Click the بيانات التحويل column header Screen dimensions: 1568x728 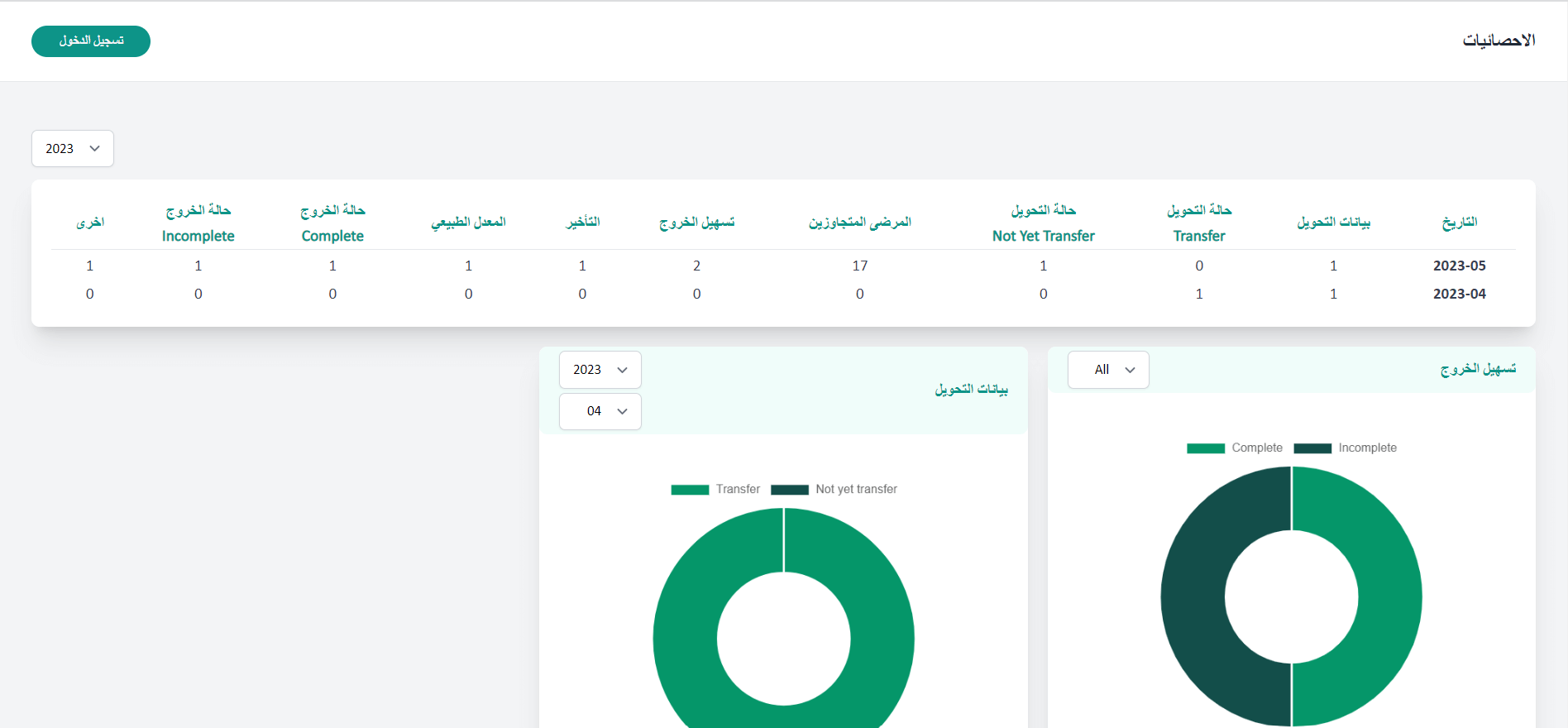click(x=1333, y=222)
